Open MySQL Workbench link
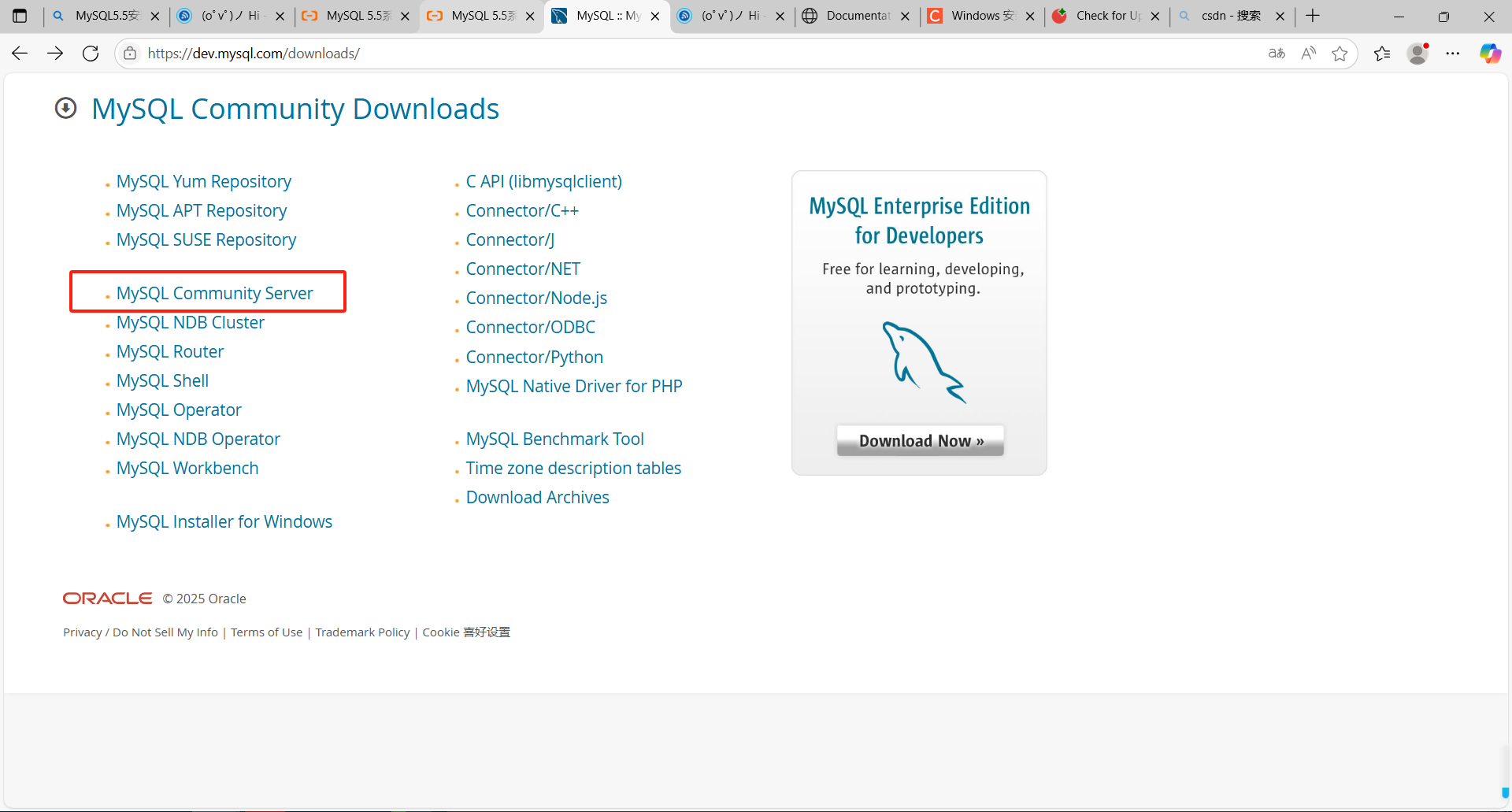This screenshot has width=1512, height=812. (187, 468)
